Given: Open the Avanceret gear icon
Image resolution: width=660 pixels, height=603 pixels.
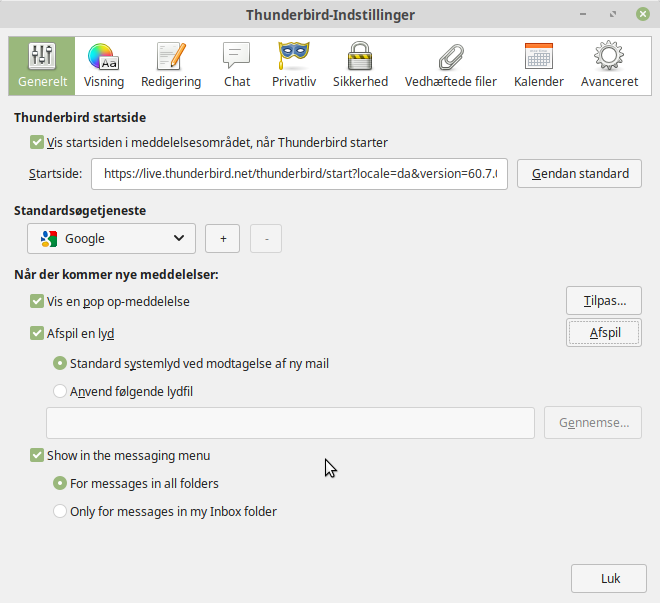Looking at the screenshot, I should 609,56.
